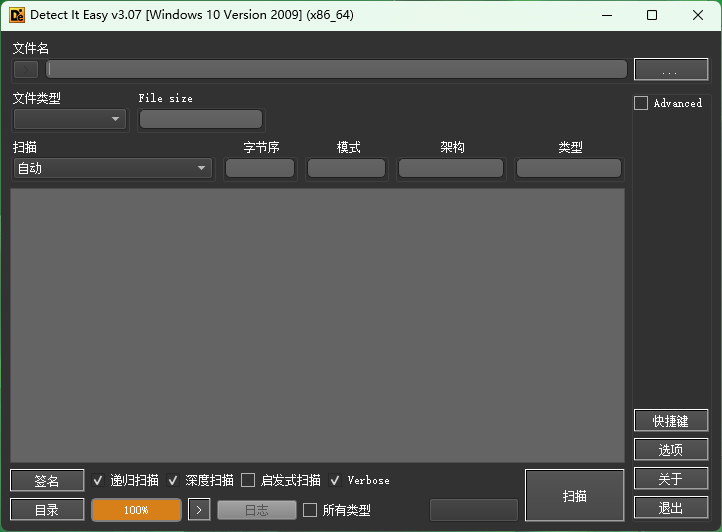Screen dimensions: 722x532
Task: Open the 文件类型 dropdown
Action: pyautogui.click(x=70, y=119)
